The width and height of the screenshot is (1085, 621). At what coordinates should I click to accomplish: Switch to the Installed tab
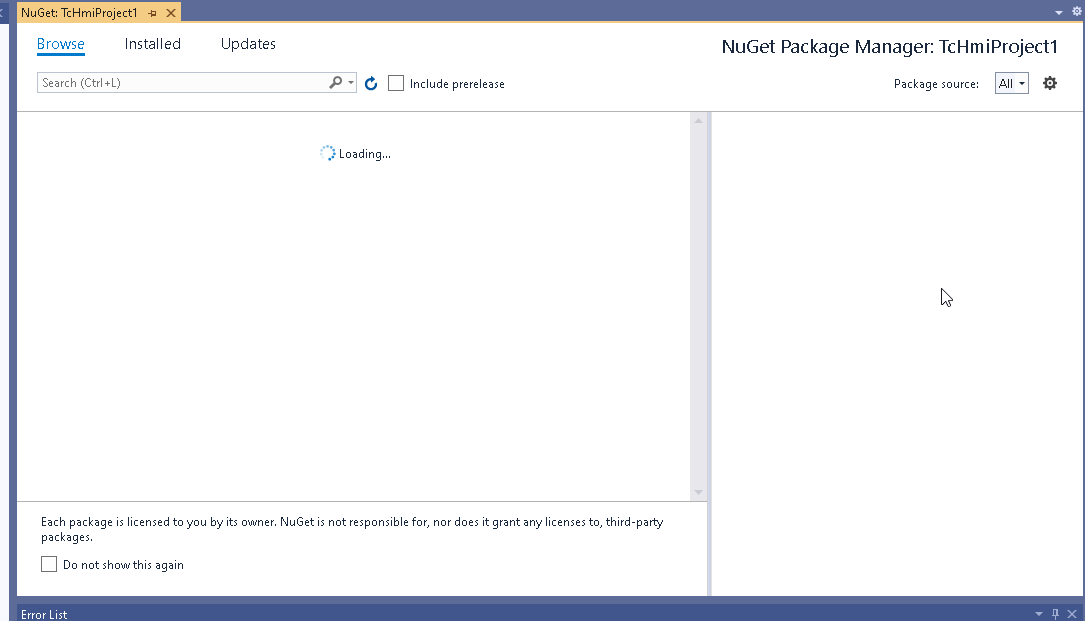coord(152,44)
